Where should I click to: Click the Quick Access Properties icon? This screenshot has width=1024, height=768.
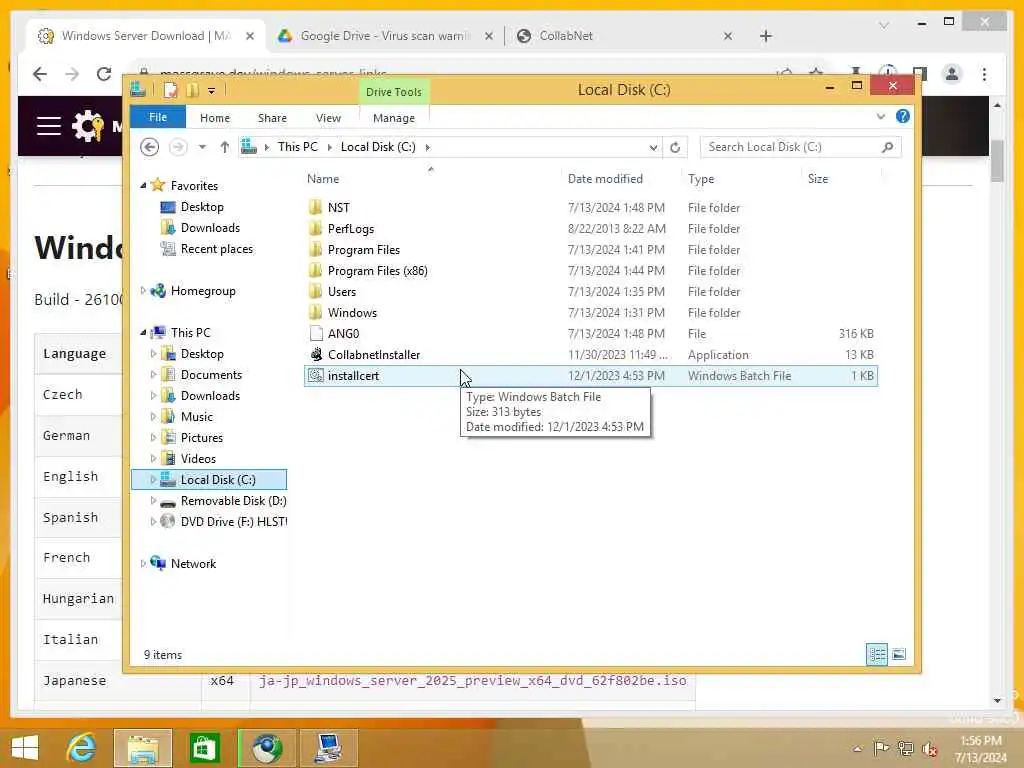pos(170,90)
